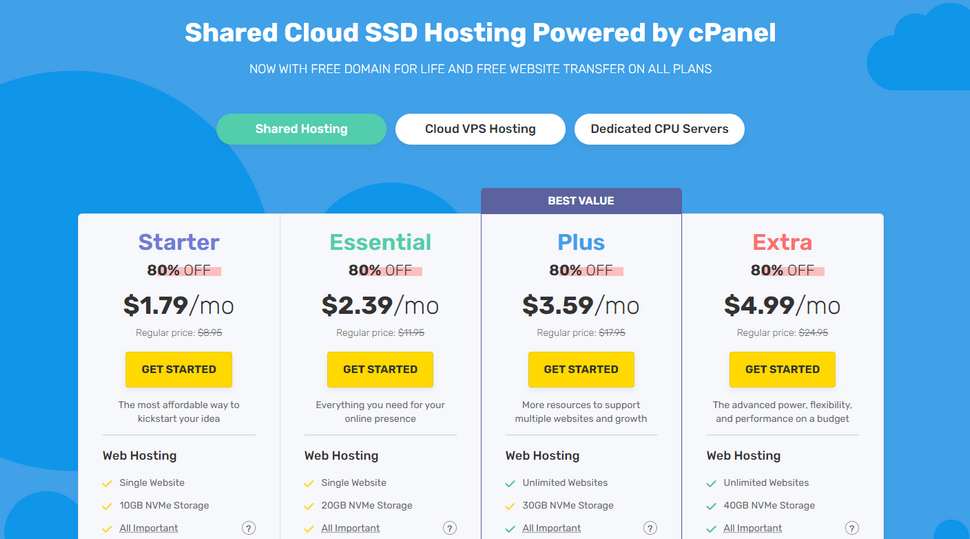Click Get Started under Starter plan
970x539 pixels.
point(179,369)
